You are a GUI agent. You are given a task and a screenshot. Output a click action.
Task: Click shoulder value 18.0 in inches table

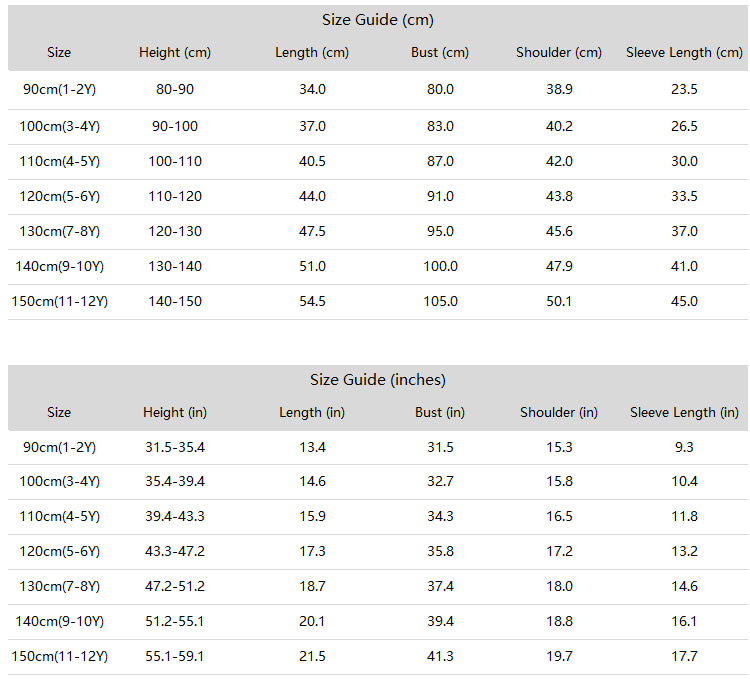click(x=559, y=586)
